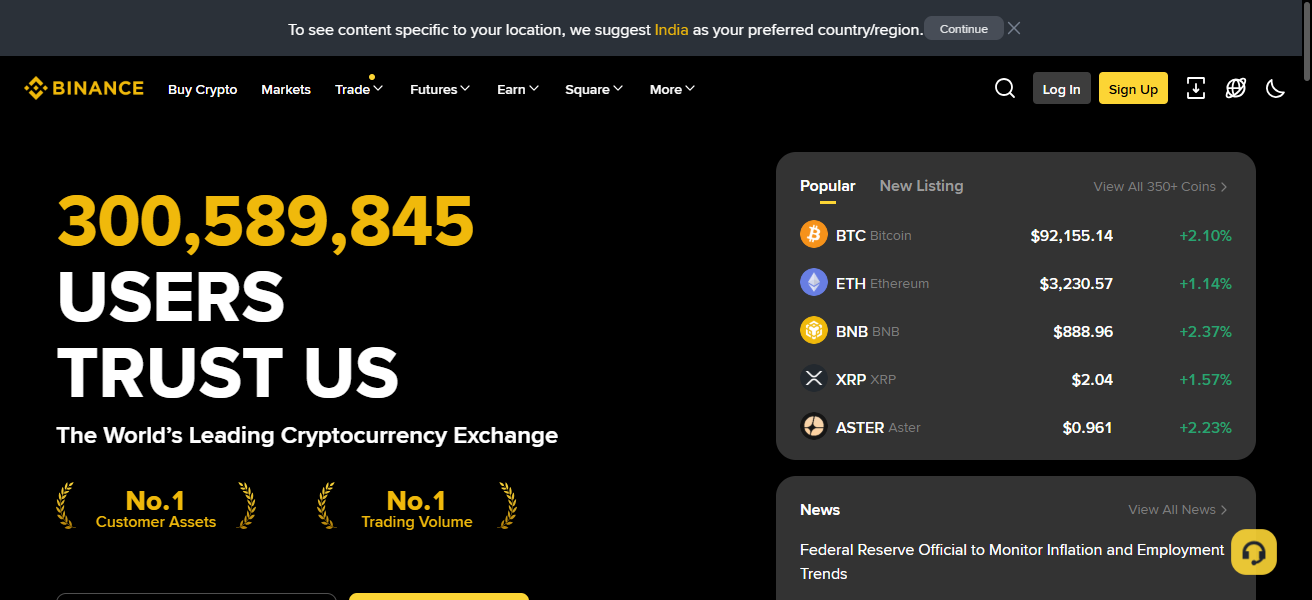Select the Ethereum coin icon
The width and height of the screenshot is (1312, 600).
tap(813, 282)
